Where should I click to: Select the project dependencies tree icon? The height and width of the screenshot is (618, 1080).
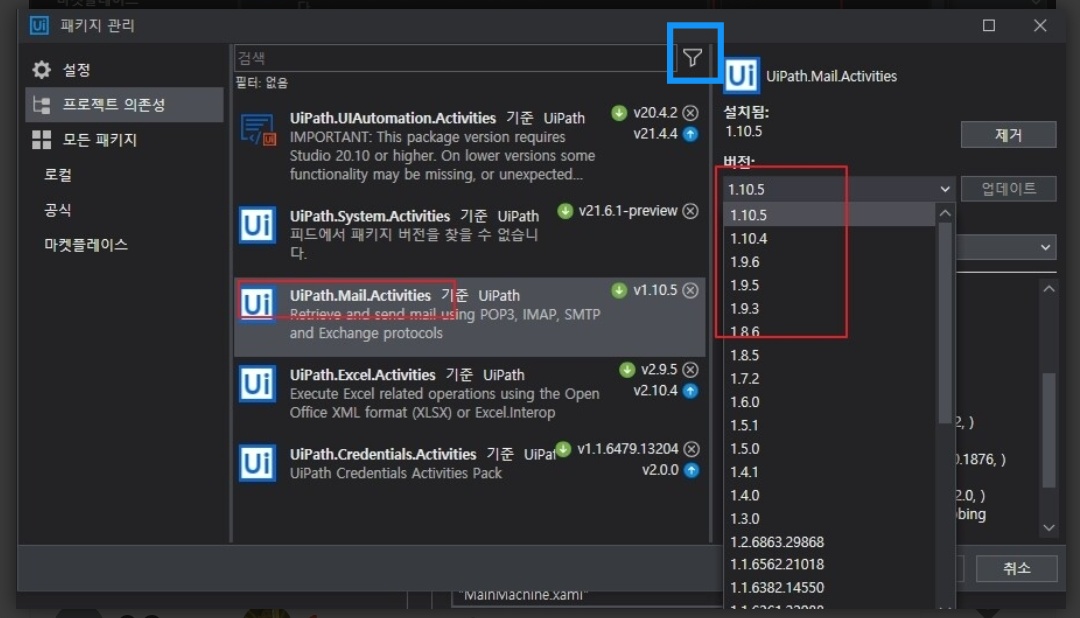(41, 105)
